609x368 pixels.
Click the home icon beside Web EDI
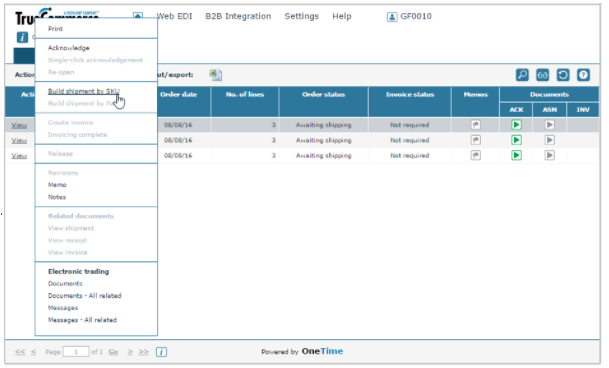pos(138,16)
